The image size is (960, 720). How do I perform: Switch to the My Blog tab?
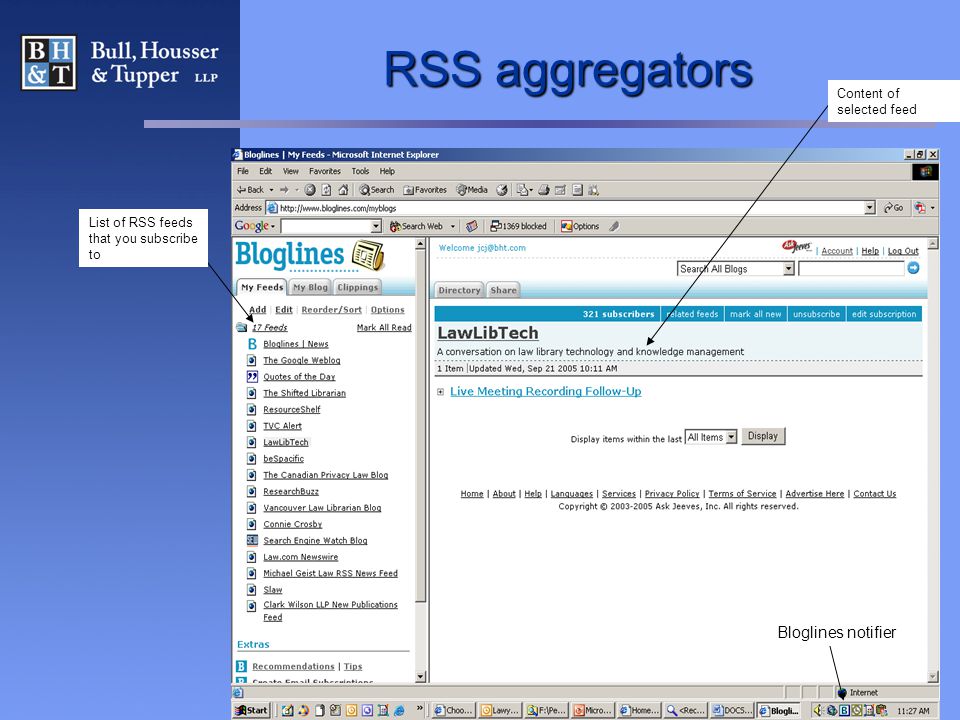point(310,287)
